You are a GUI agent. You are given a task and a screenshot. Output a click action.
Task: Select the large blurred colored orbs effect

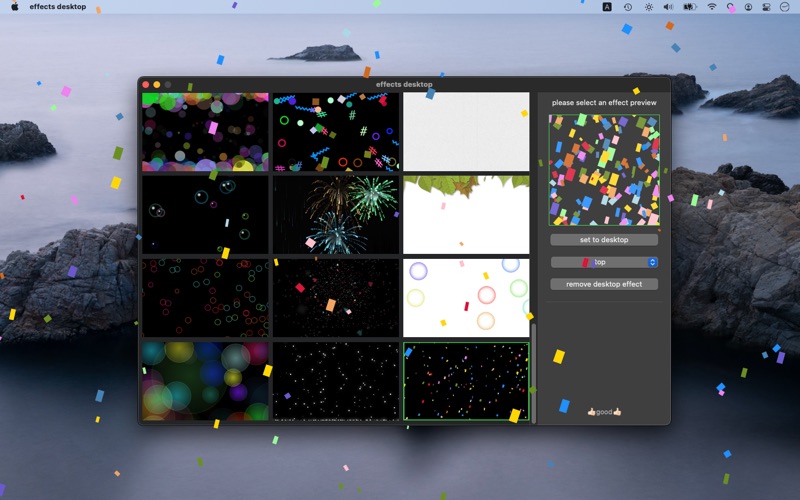point(205,381)
